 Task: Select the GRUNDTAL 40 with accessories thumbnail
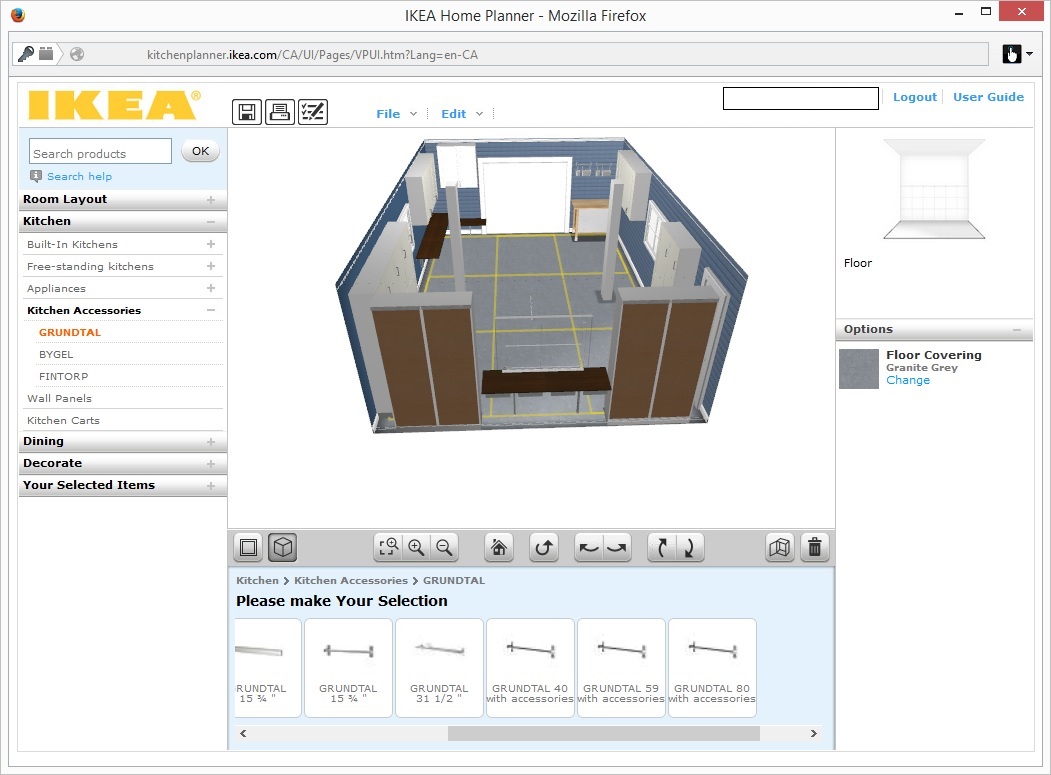point(530,668)
